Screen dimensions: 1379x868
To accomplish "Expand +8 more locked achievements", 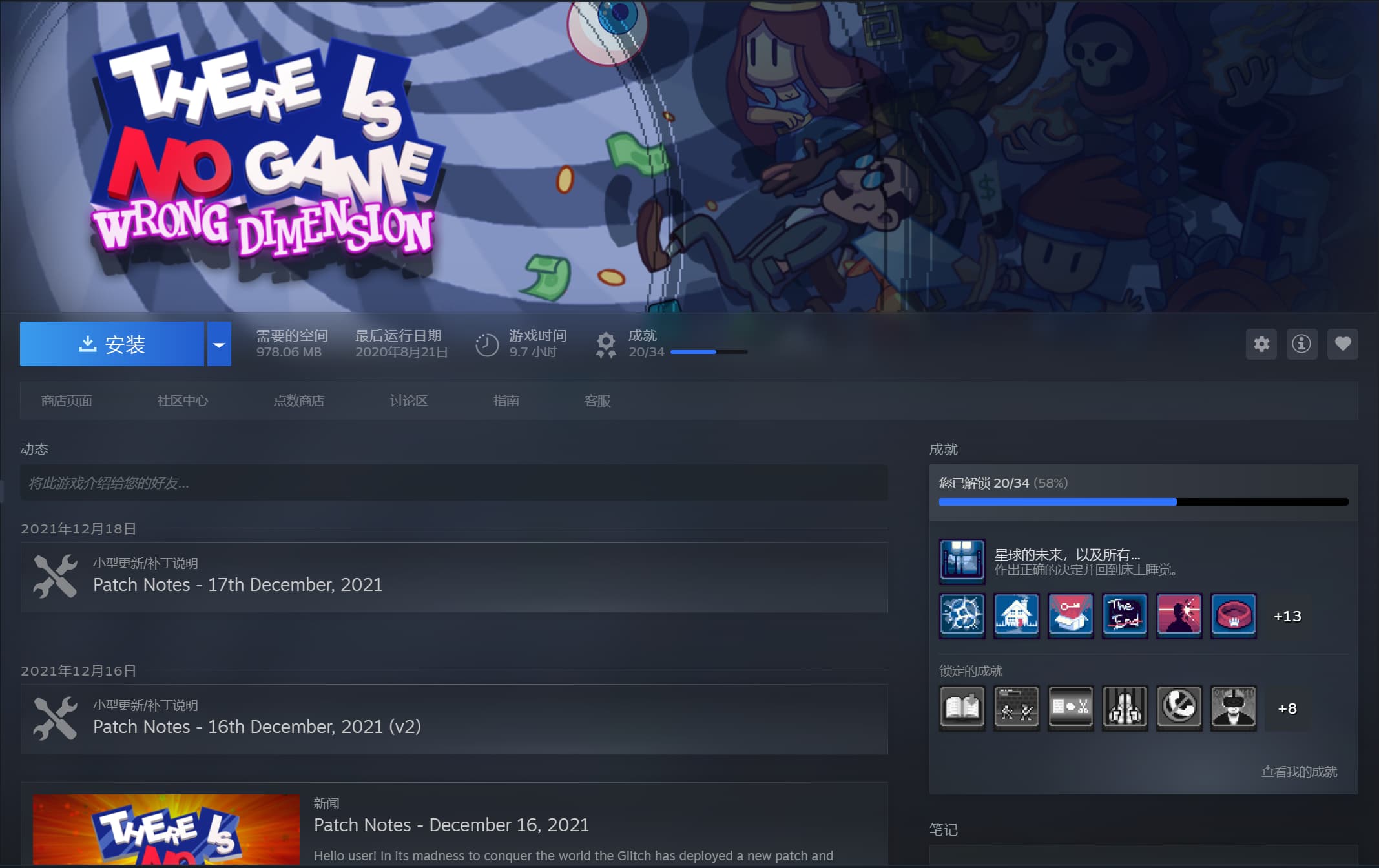I will pos(1287,708).
